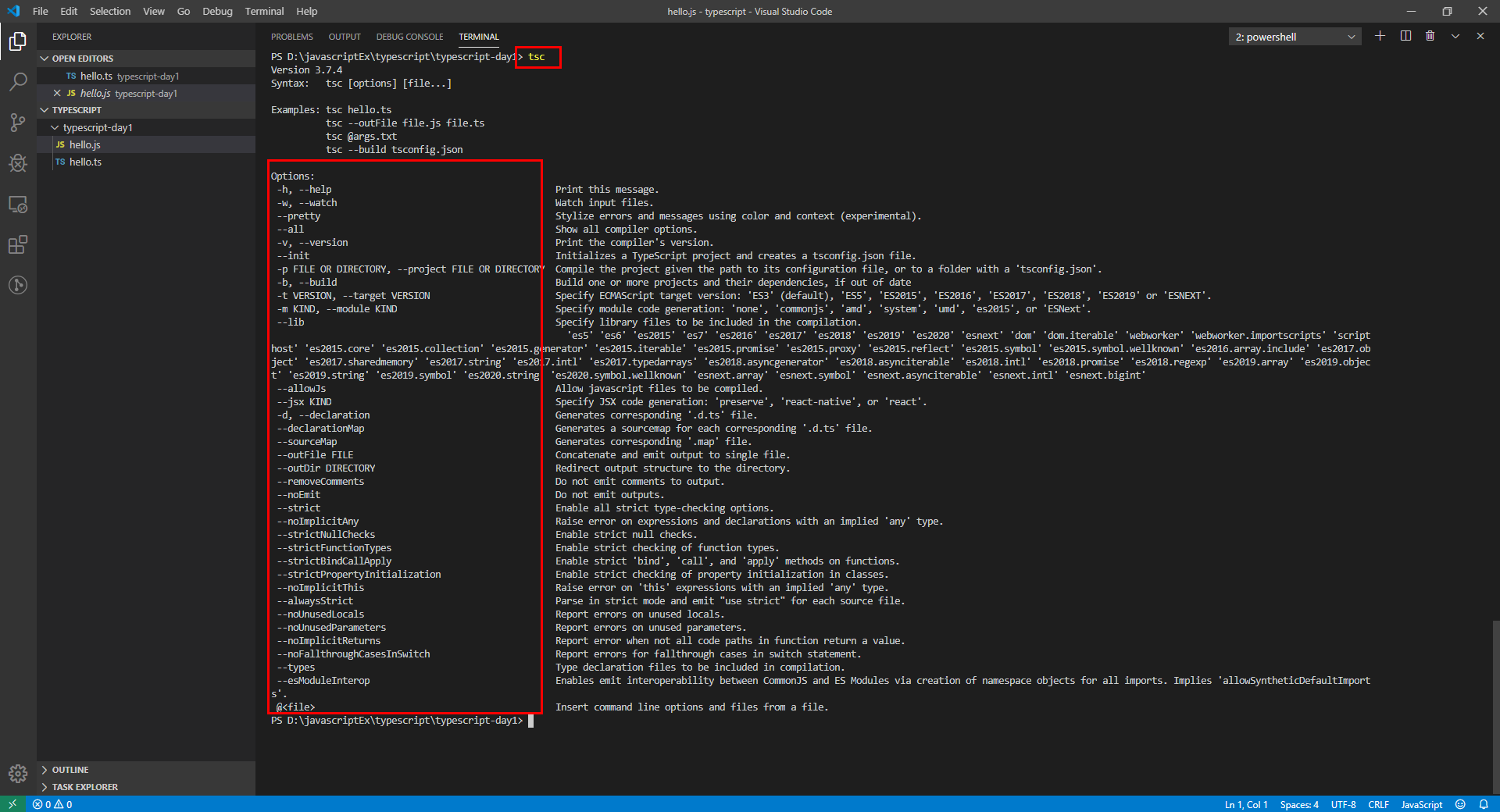Screen dimensions: 1500x812
Task: Expand the Task Explorer section
Action: coord(146,787)
